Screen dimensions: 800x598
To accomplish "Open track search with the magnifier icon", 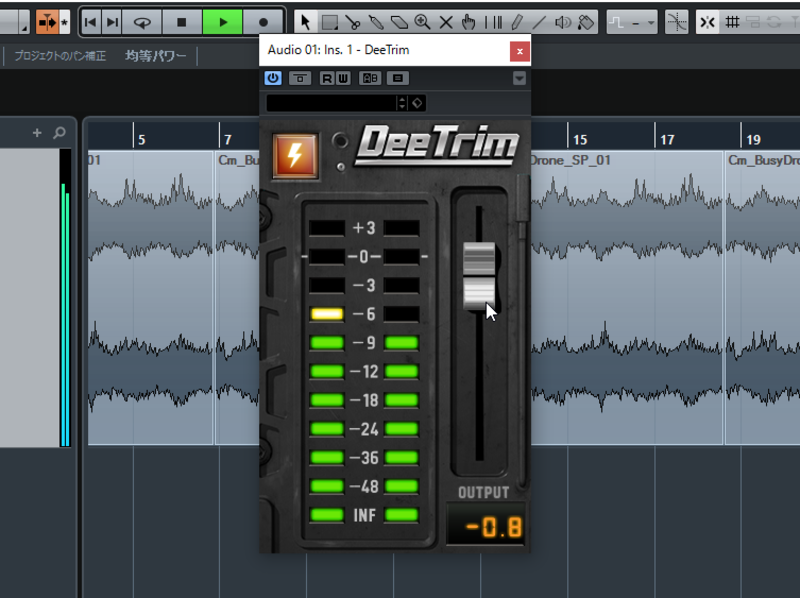I will pyautogui.click(x=59, y=133).
